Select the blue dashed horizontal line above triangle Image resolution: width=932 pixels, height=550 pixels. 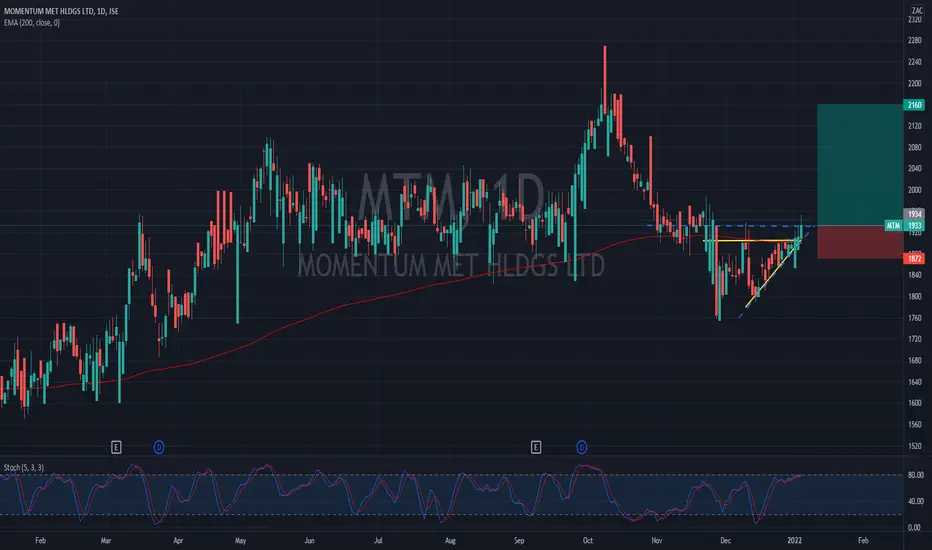pos(731,226)
